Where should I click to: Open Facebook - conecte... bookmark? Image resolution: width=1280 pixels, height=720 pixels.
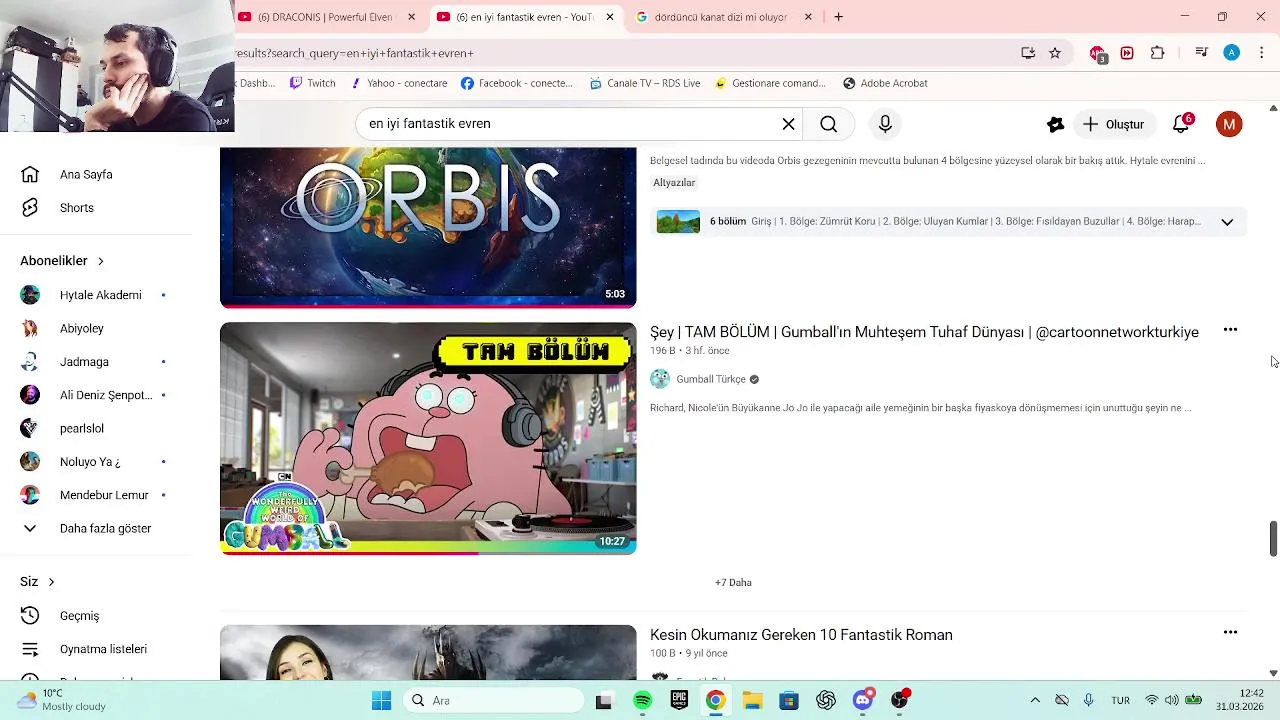[517, 83]
